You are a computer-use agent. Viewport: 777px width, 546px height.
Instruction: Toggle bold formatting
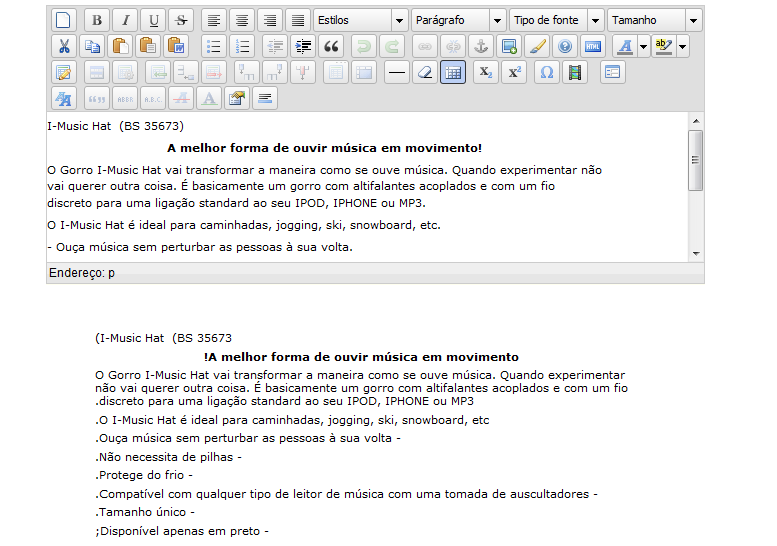tap(97, 20)
